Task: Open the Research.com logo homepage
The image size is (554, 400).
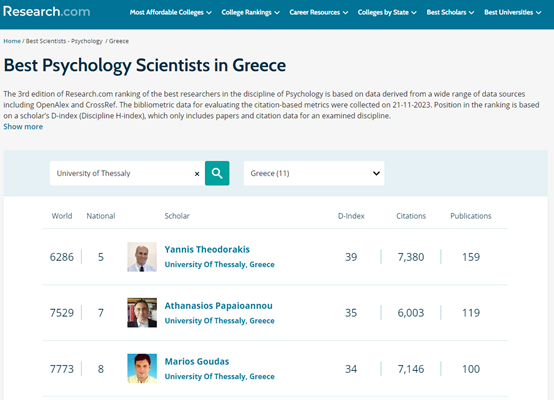Action: tap(47, 12)
